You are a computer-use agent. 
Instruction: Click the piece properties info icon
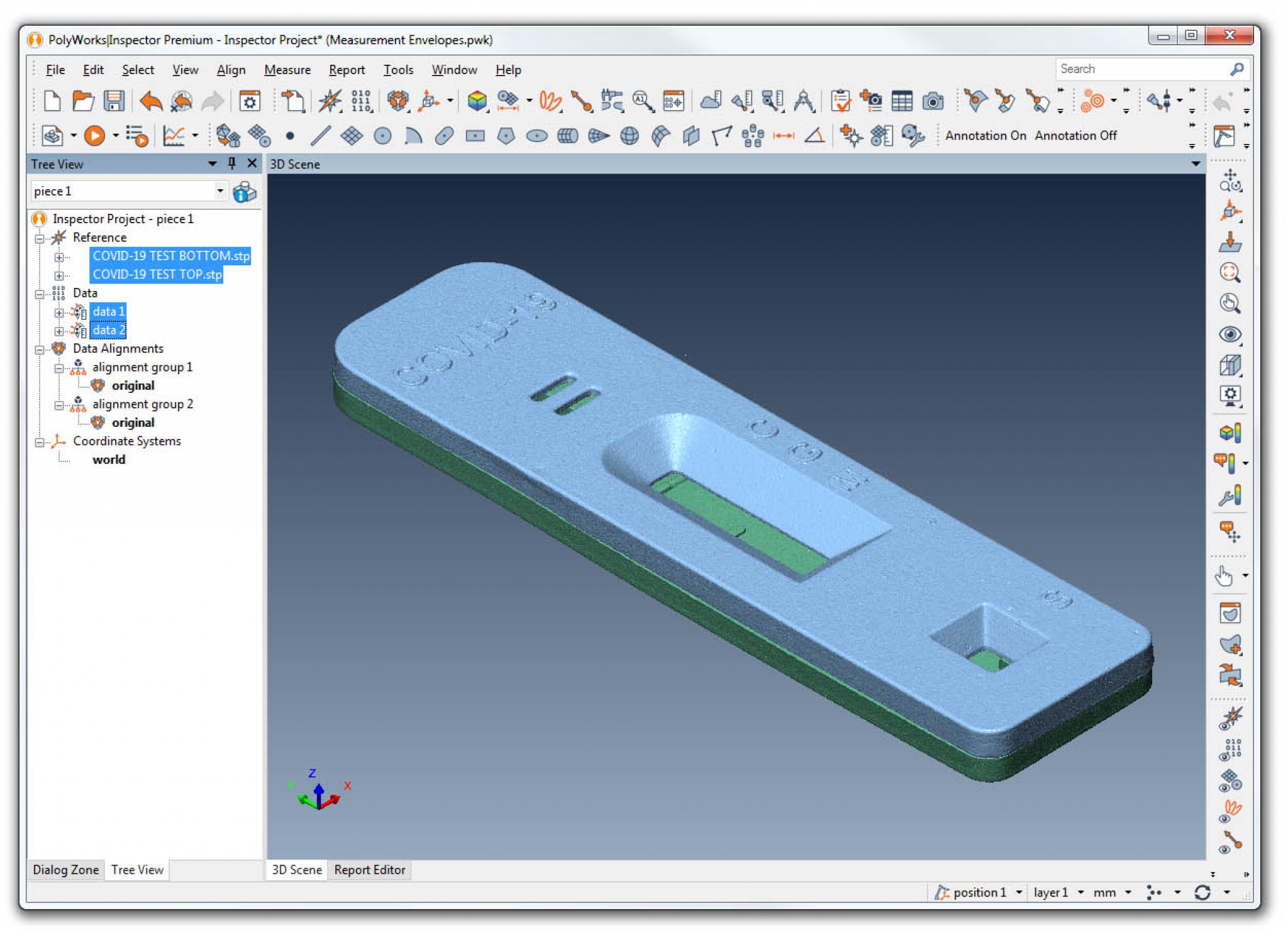click(245, 192)
